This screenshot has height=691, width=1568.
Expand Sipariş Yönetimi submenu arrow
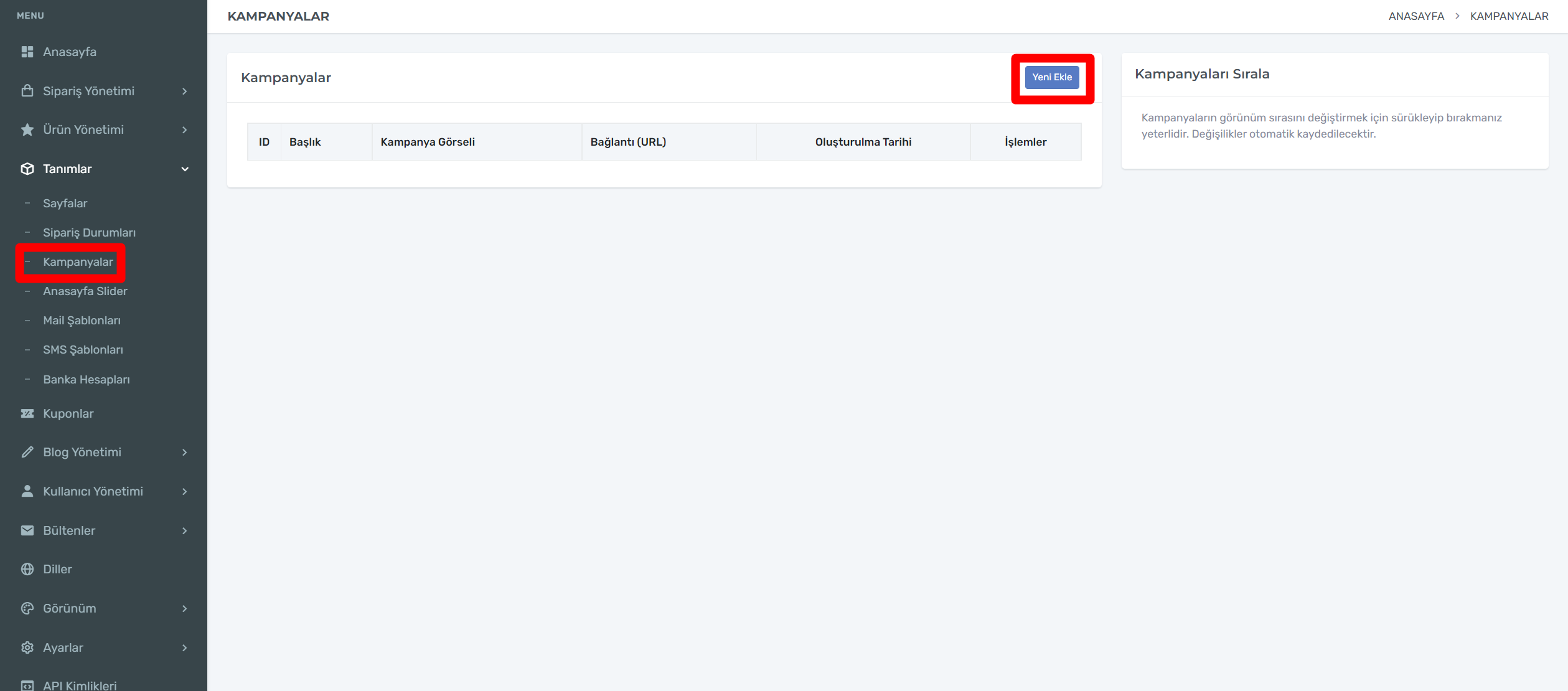click(185, 91)
